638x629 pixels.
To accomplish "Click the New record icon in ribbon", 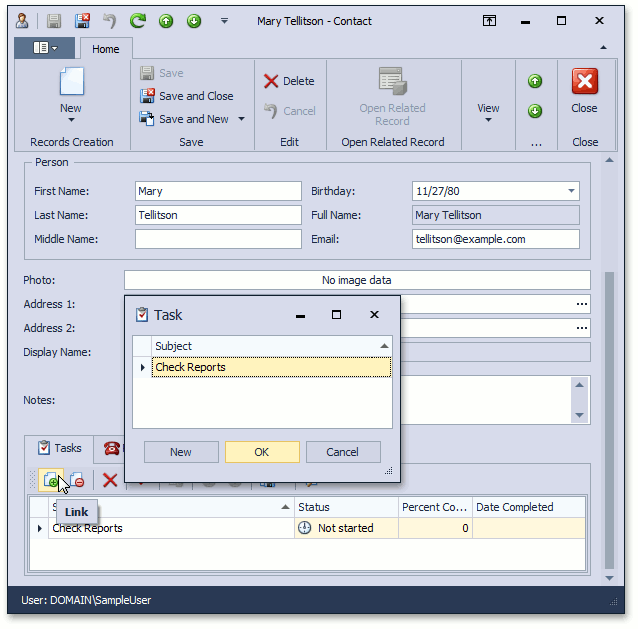I will point(71,84).
